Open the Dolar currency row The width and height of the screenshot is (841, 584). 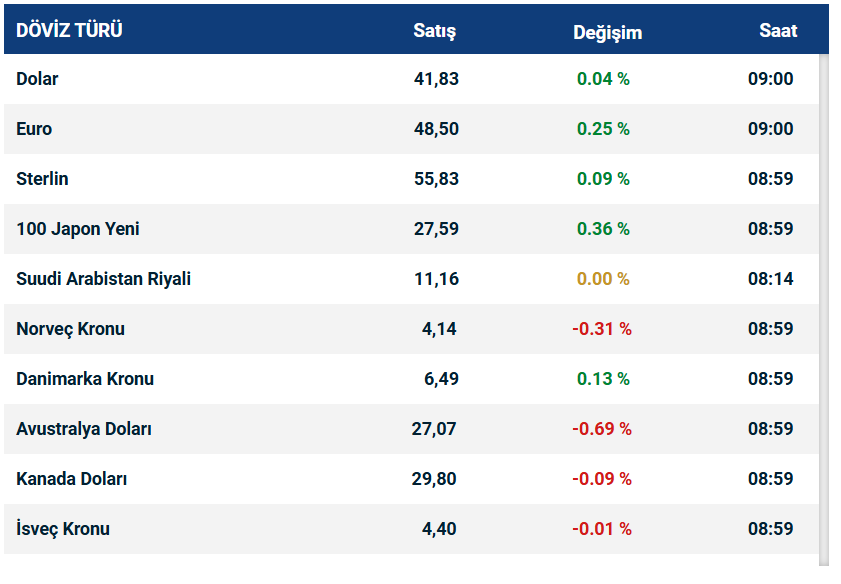point(37,79)
